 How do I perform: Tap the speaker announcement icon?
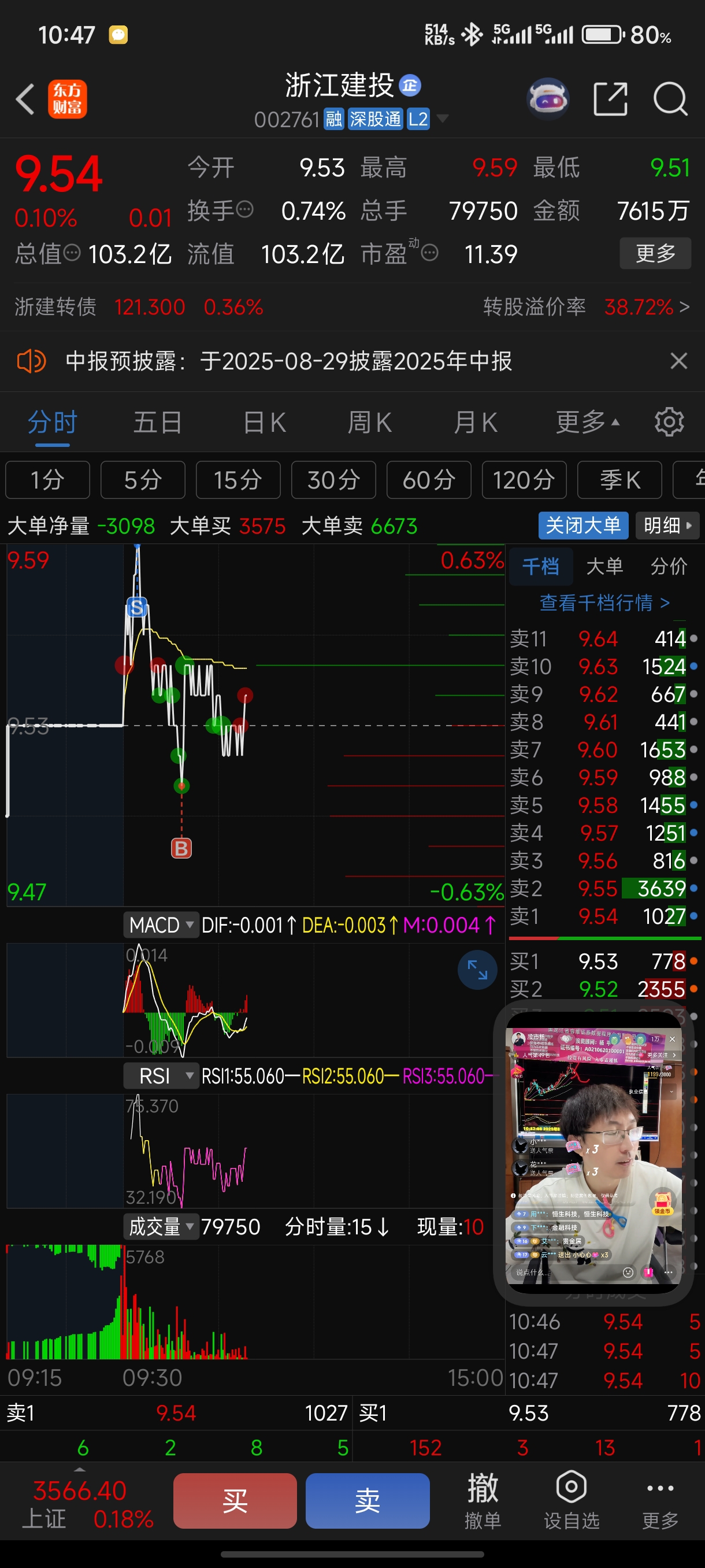31,361
